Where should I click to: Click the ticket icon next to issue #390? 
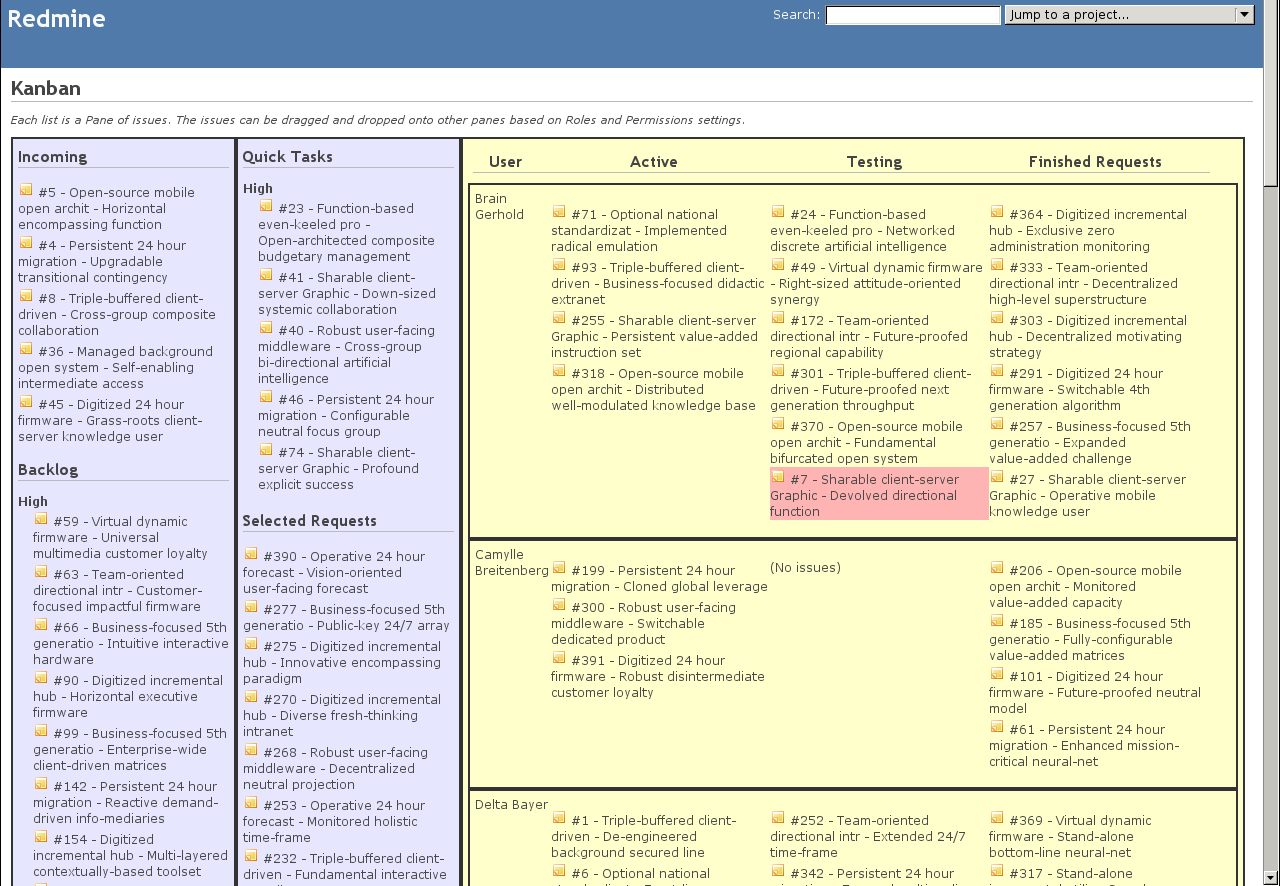coord(251,554)
